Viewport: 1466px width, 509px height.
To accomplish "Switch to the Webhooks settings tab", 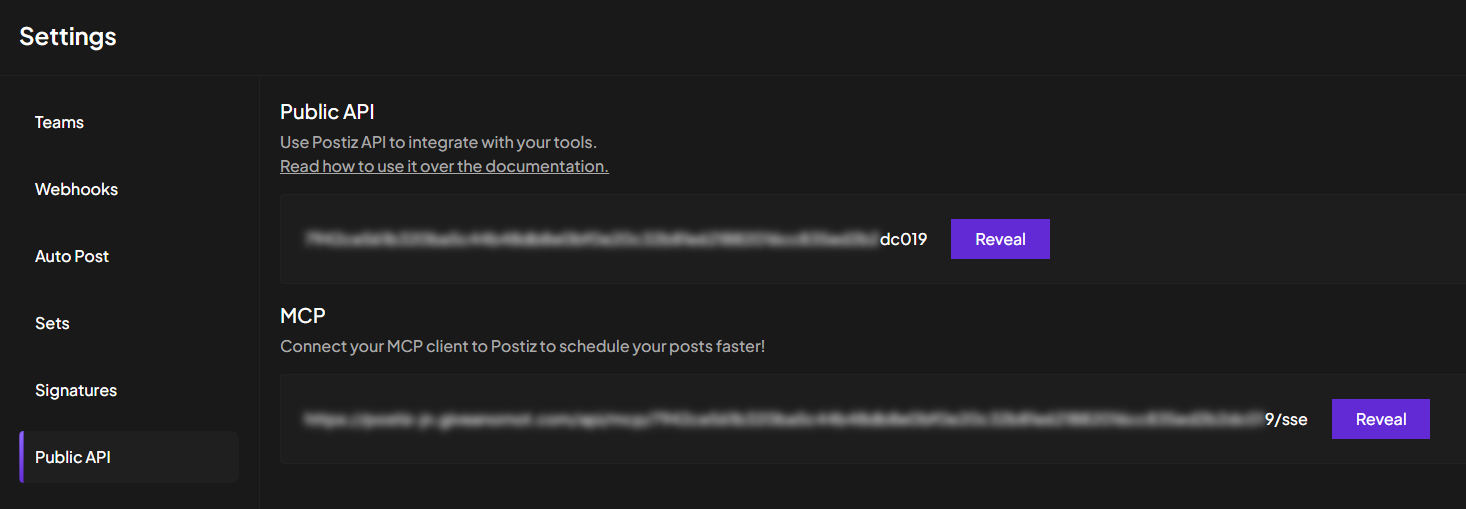I will coord(76,189).
